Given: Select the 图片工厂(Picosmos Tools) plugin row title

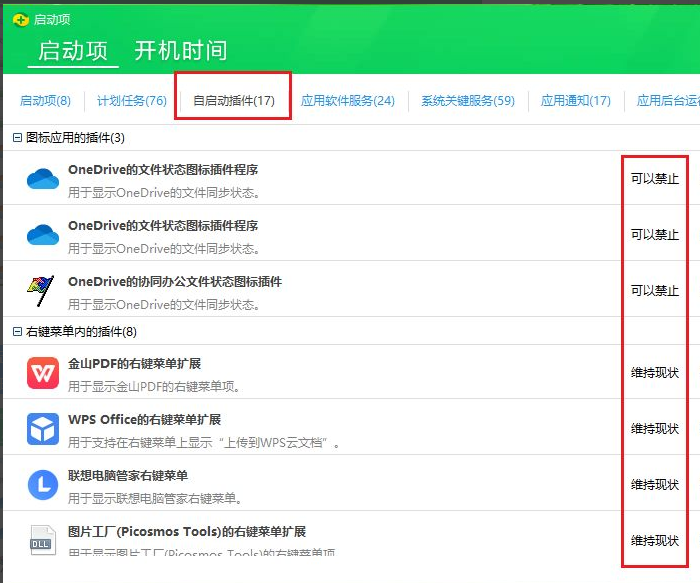Looking at the screenshot, I should click(x=187, y=532).
